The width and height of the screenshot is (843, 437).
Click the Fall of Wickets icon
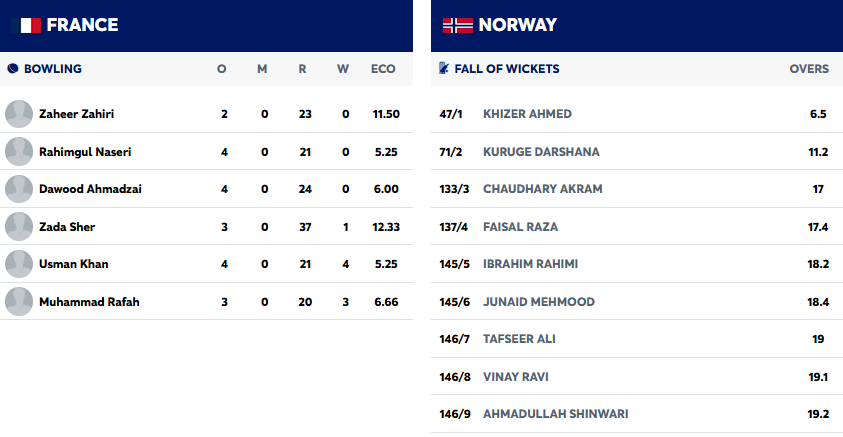(444, 69)
